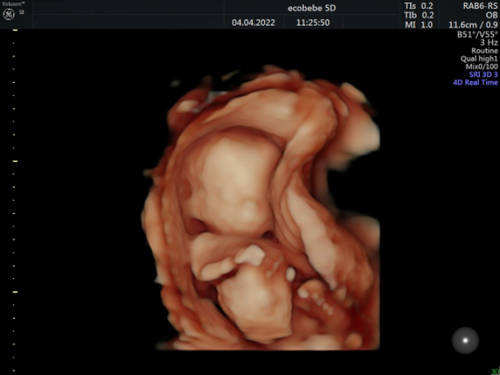Click the white light spot inside sphere
The image size is (500, 375).
point(465,340)
